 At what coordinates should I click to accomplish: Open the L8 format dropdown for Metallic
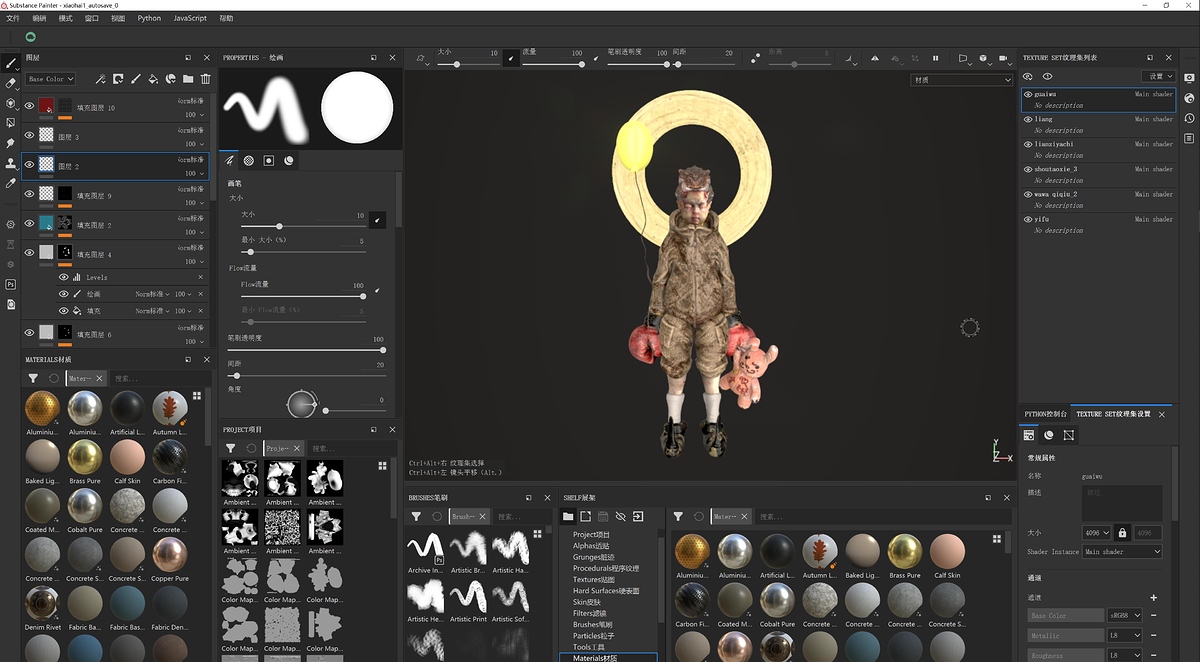[x=1125, y=635]
